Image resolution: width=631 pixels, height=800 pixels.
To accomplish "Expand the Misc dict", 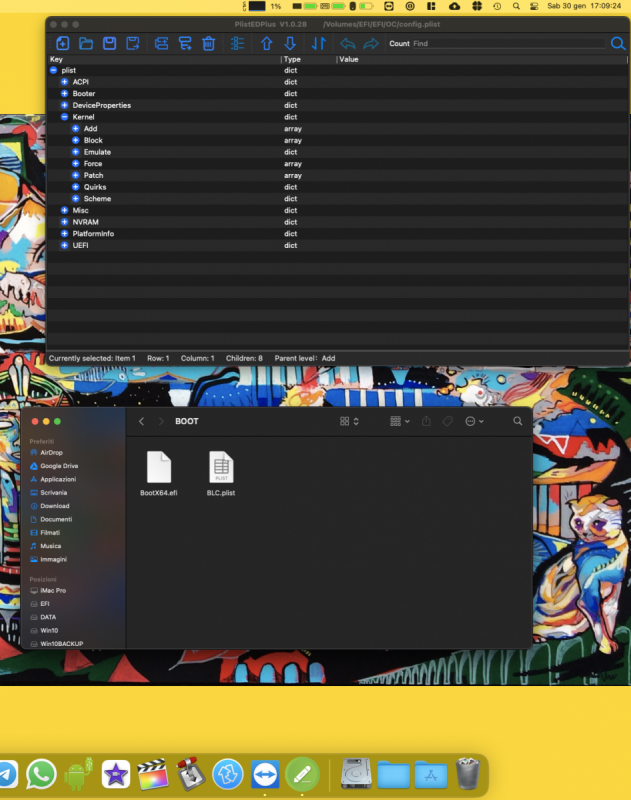I will tap(64, 210).
